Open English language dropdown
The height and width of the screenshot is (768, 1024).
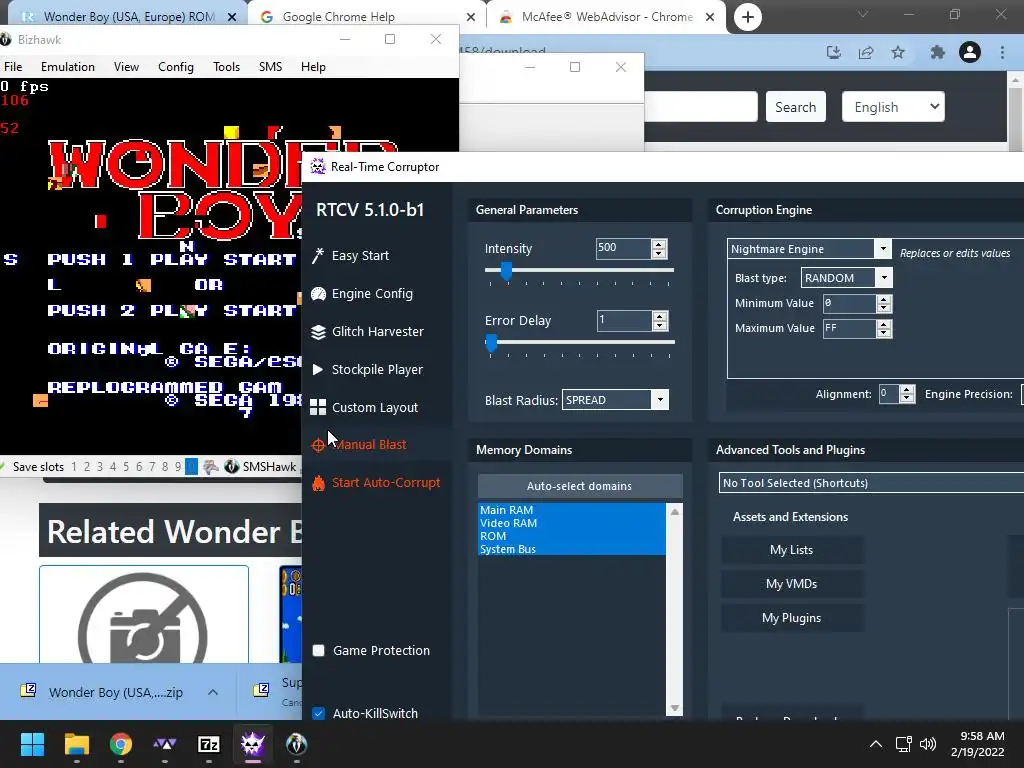pyautogui.click(x=893, y=106)
